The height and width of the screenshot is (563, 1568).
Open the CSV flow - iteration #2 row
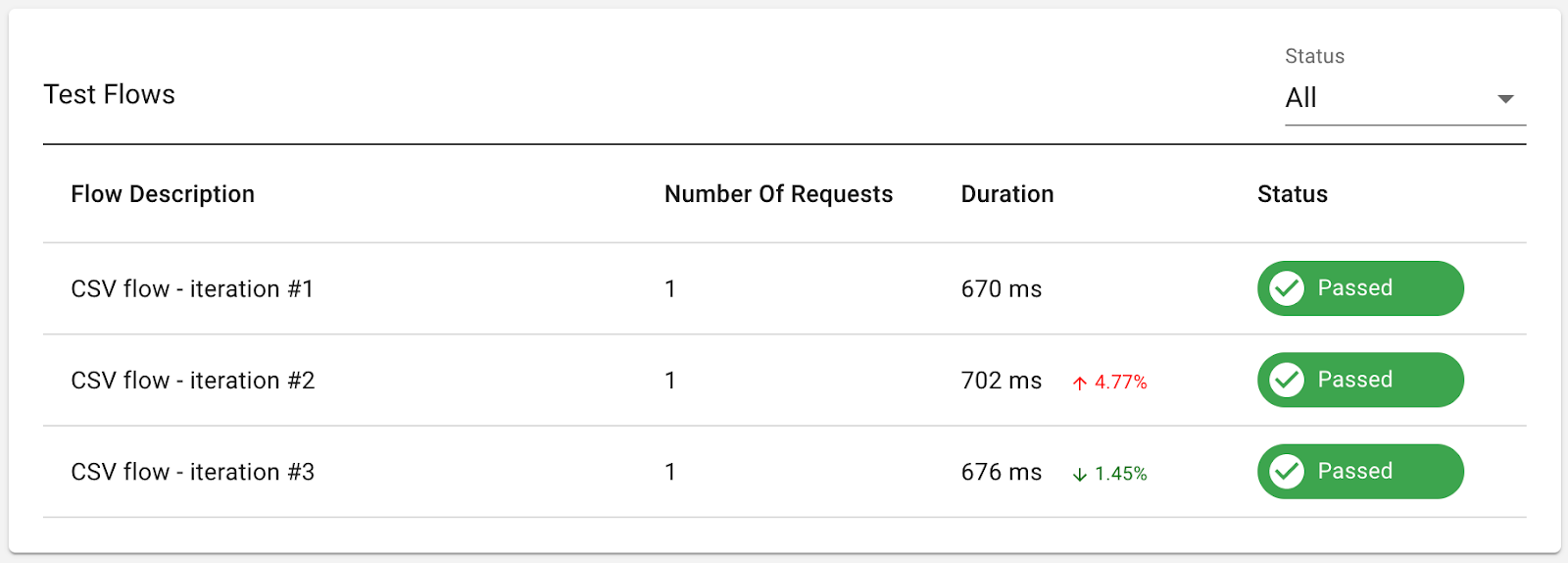click(x=192, y=381)
